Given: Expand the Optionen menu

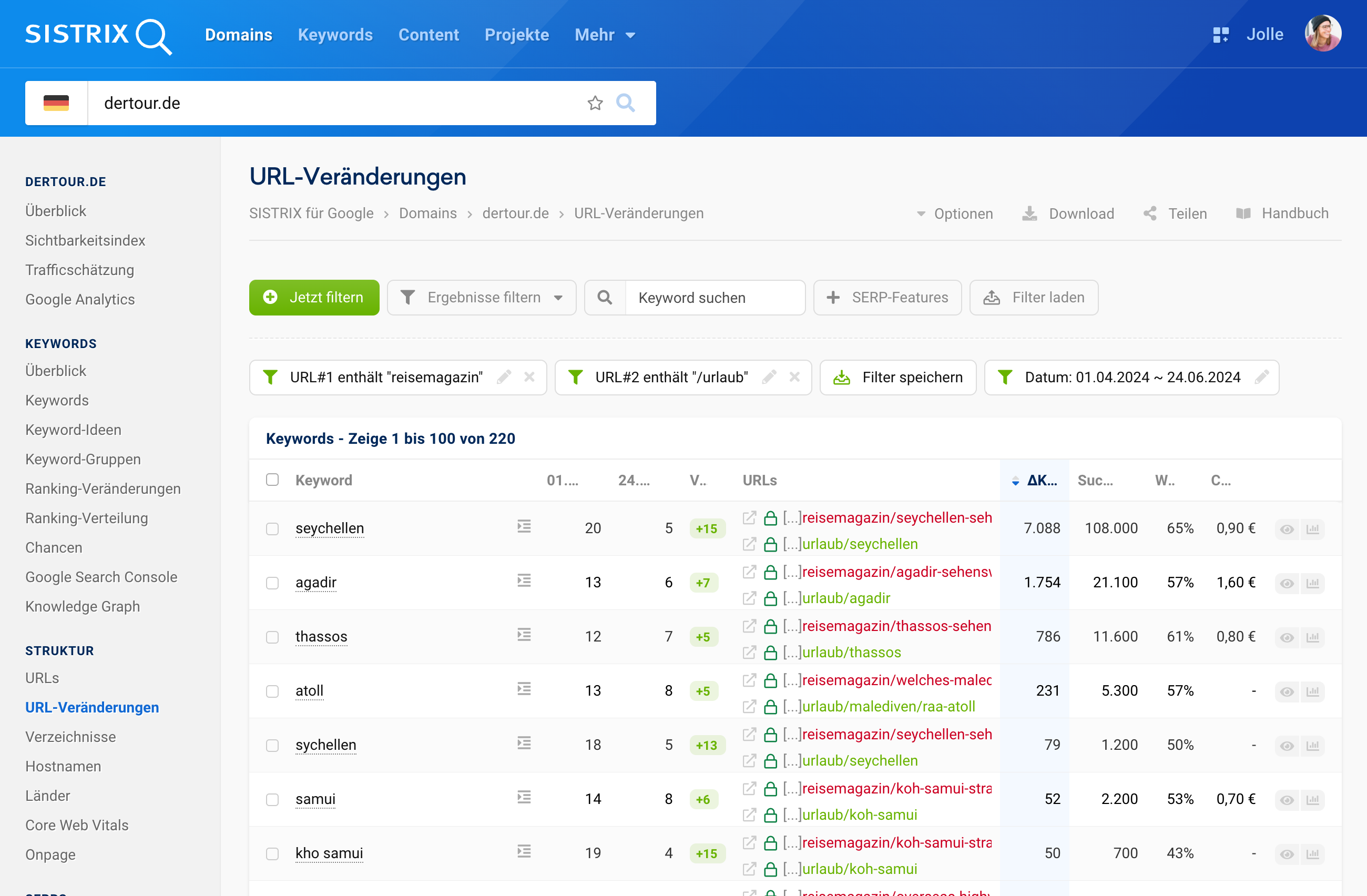Looking at the screenshot, I should coord(955,213).
